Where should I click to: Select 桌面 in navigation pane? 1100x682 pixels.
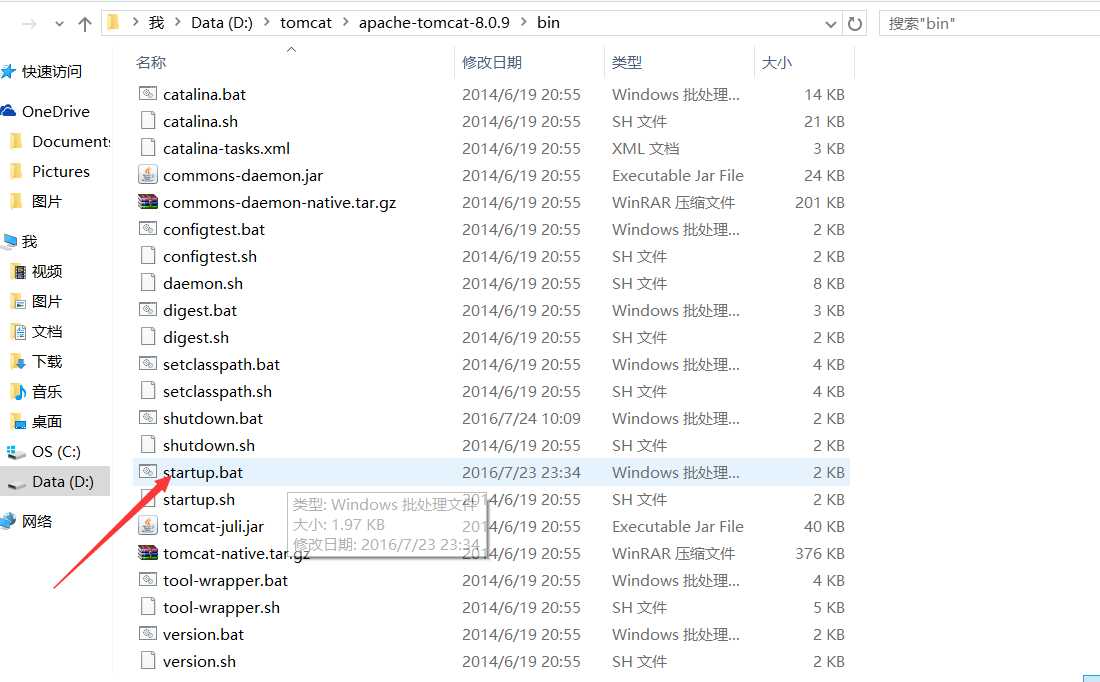tap(46, 422)
